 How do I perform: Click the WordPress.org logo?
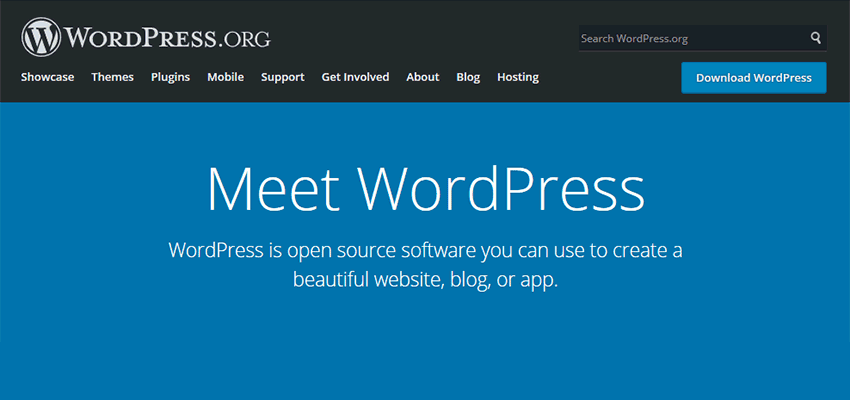click(x=146, y=37)
